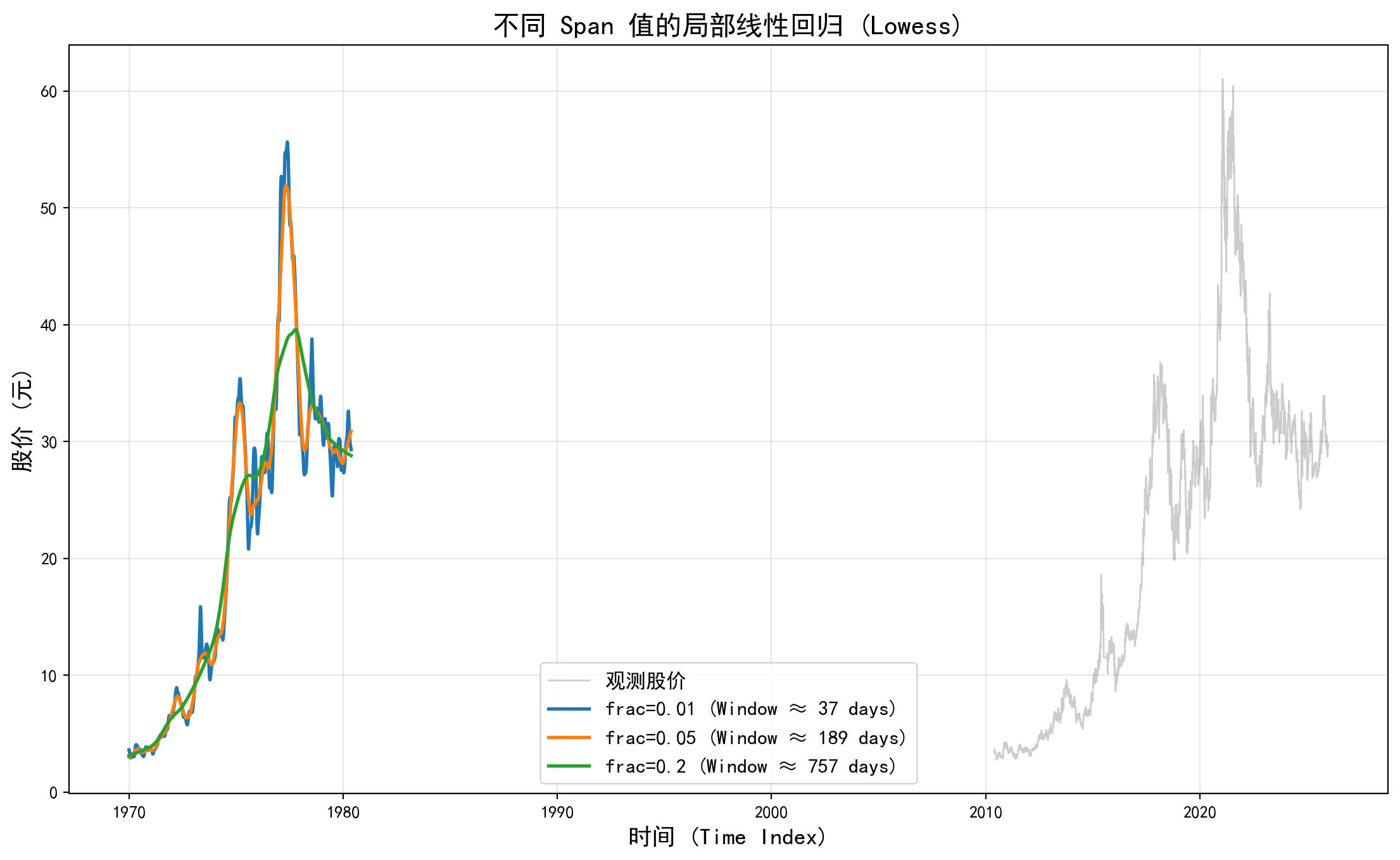Image resolution: width=1400 pixels, height=860 pixels.
Task: Select the 观测股价 legend label
Action: tap(645, 681)
